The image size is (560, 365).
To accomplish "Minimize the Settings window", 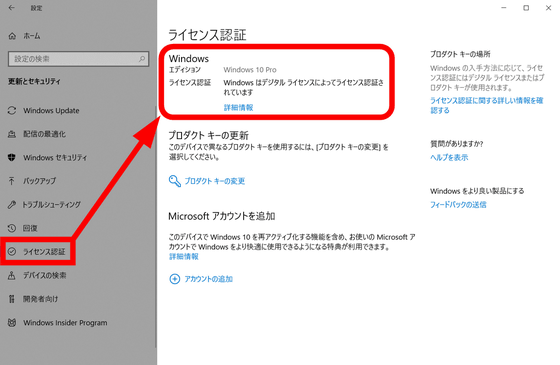I will [504, 8].
